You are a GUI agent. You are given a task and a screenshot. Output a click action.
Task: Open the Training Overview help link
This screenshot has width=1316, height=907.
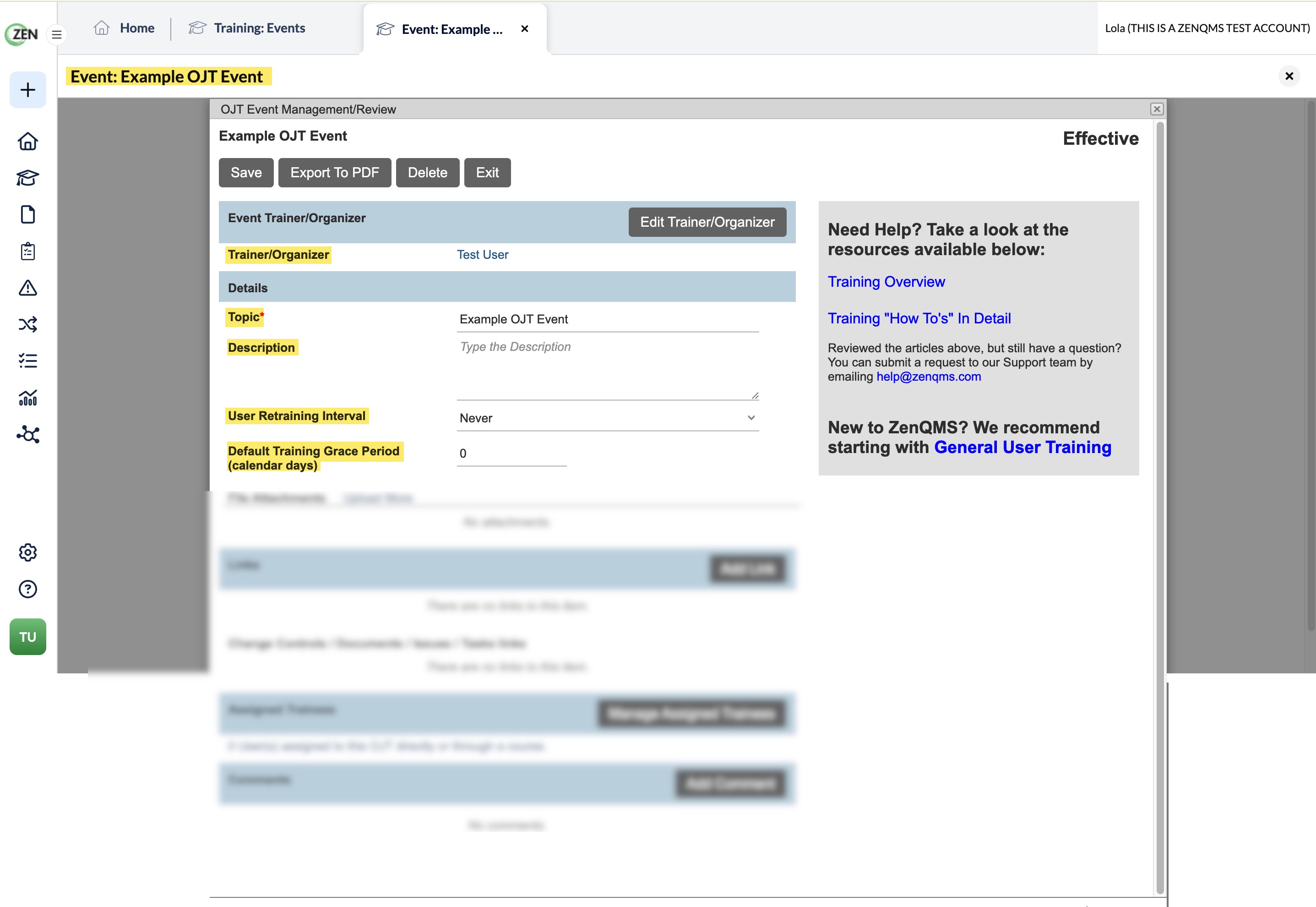point(886,282)
